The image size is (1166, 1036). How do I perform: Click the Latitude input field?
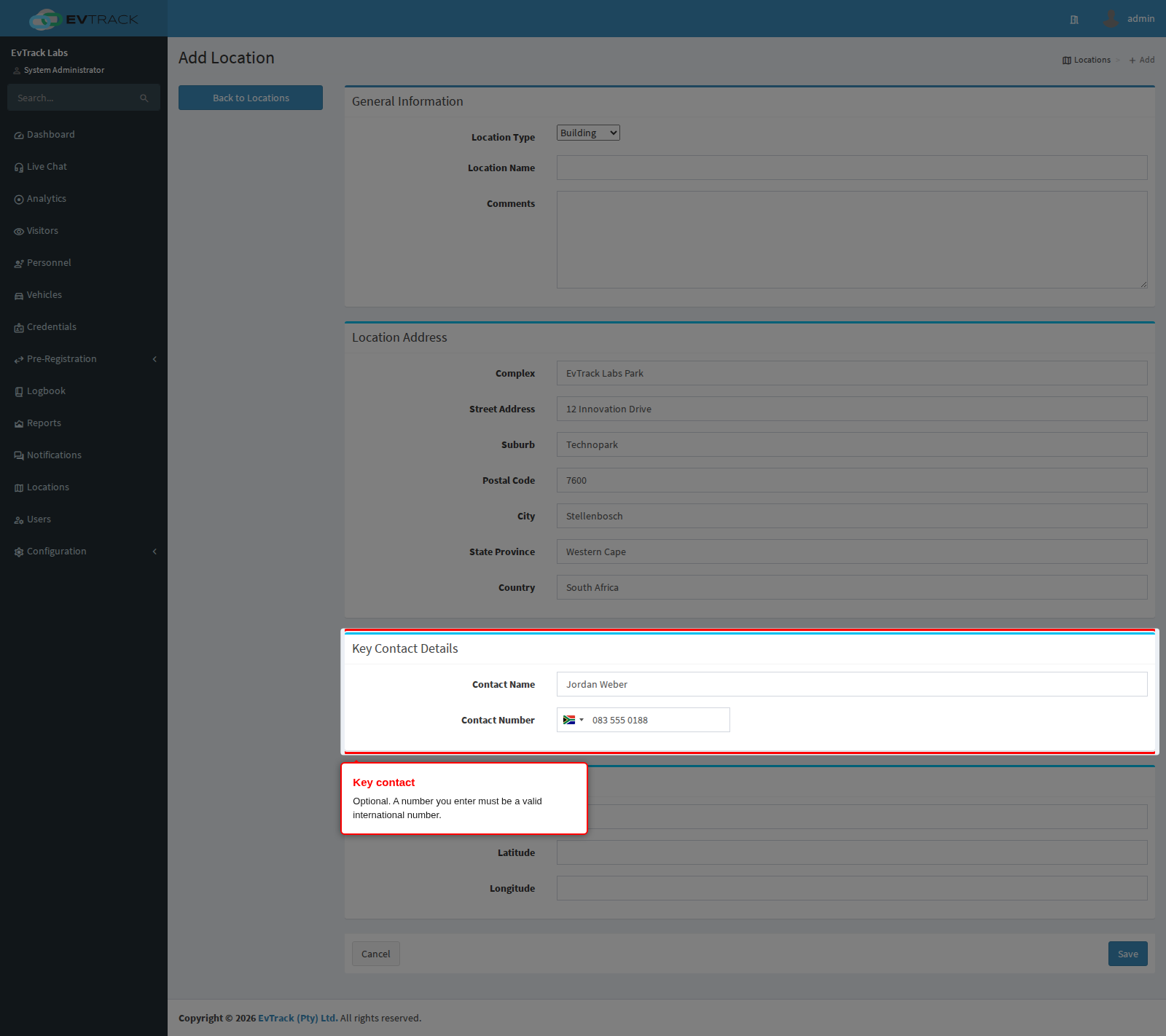pyautogui.click(x=852, y=852)
